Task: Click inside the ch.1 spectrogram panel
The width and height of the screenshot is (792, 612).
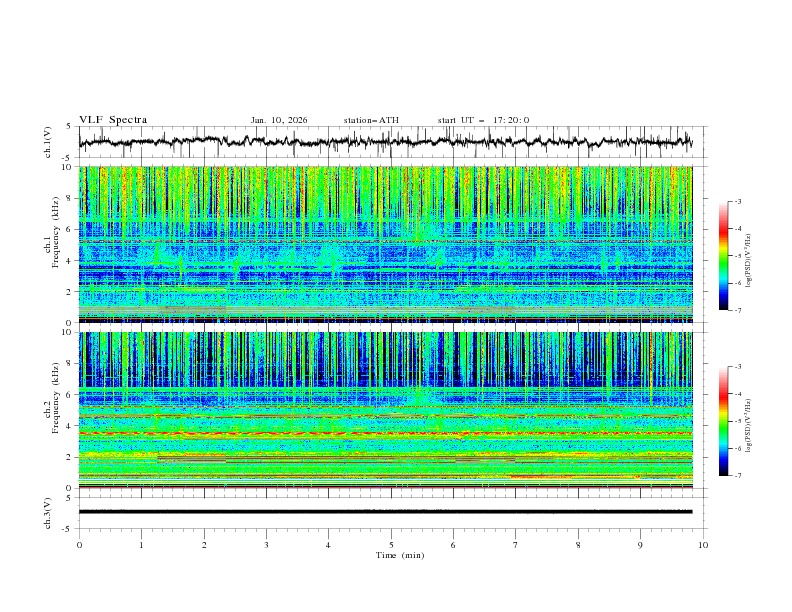Action: (x=390, y=244)
